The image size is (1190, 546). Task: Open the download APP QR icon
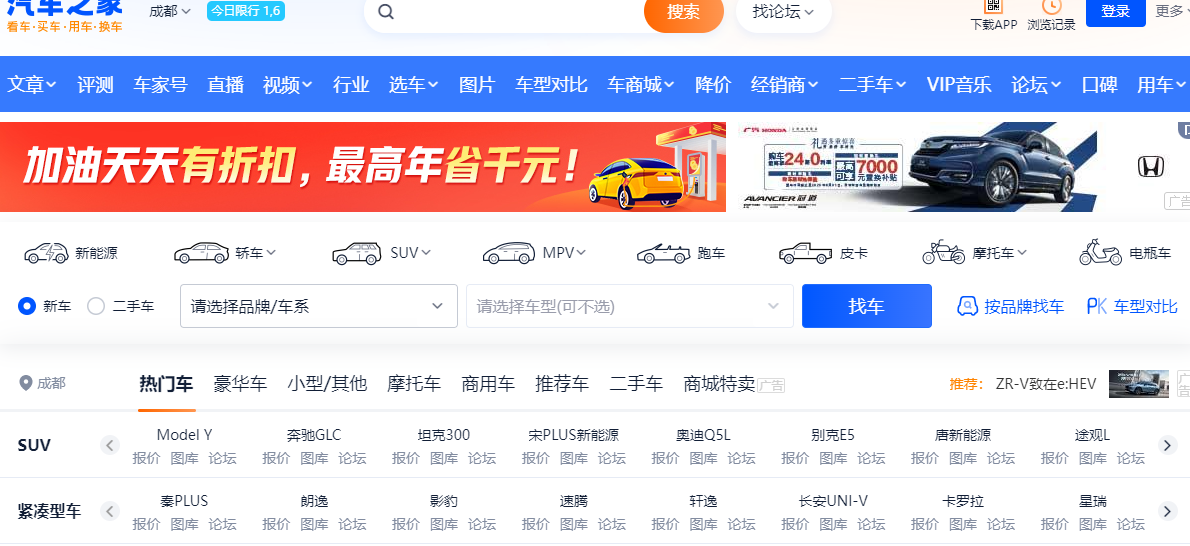pos(993,6)
